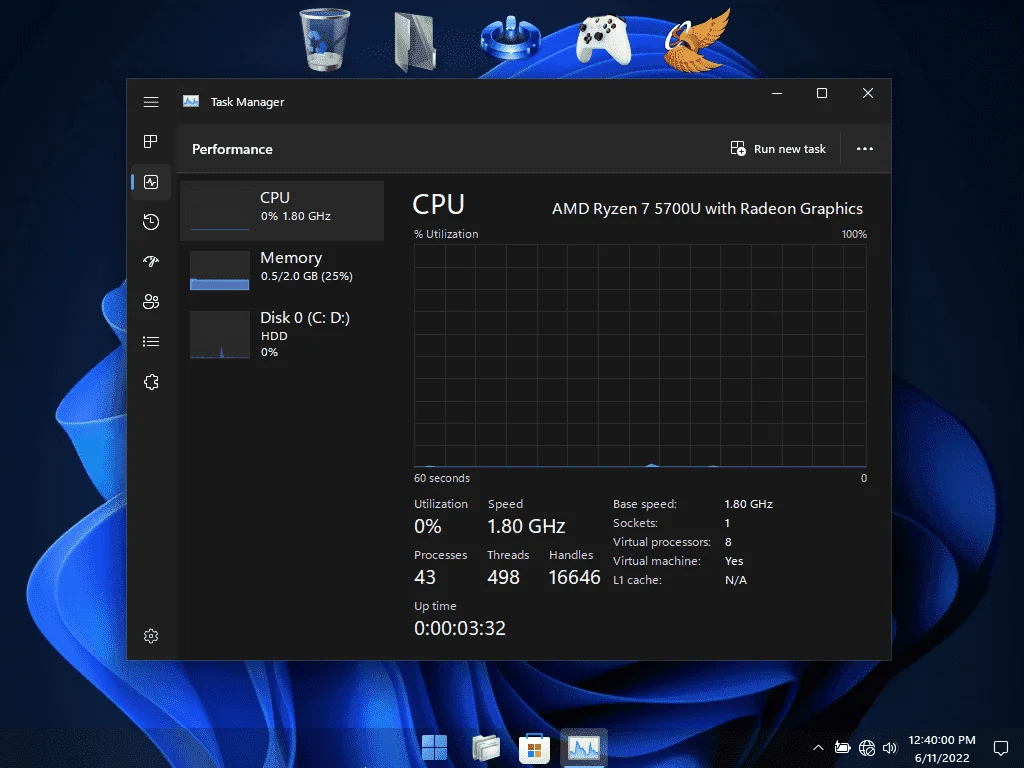1024x768 pixels.
Task: Click AMD Ryzen 7 5700U processor name
Action: point(707,208)
